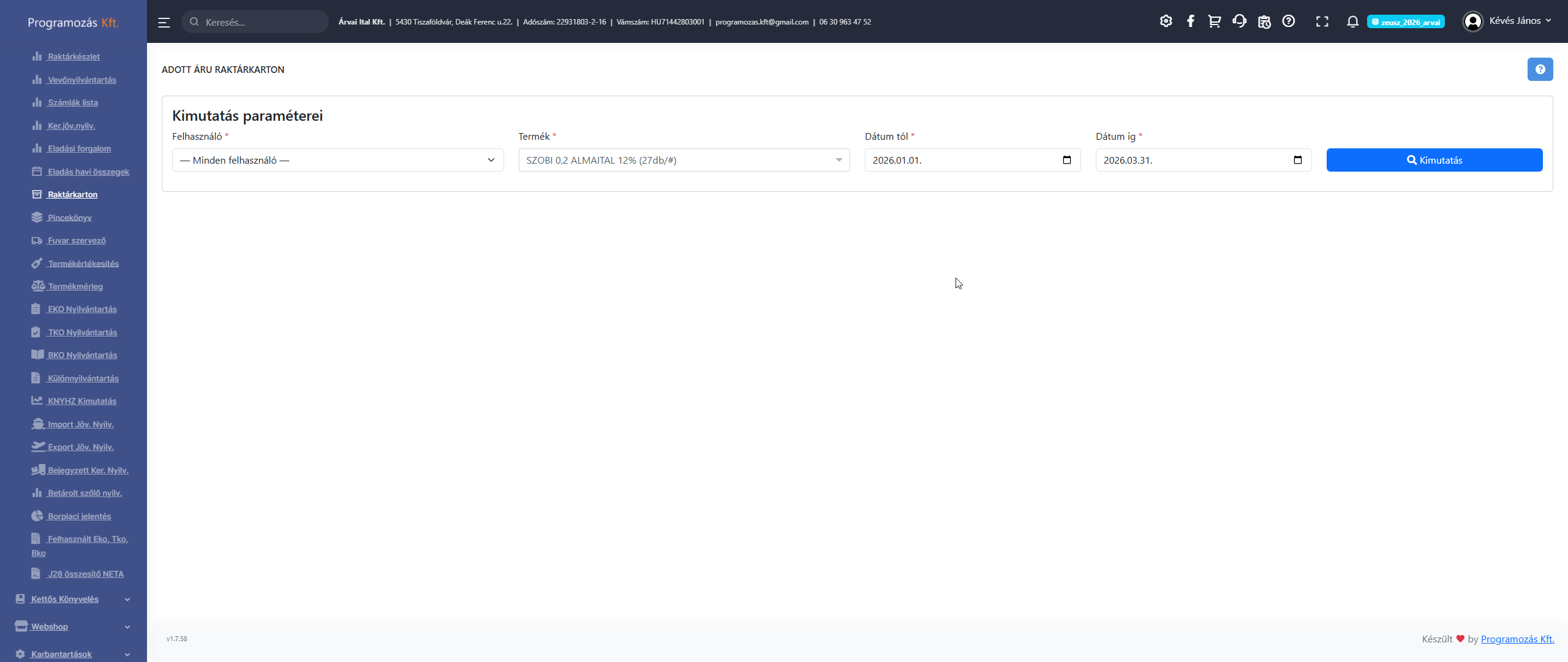Follow the Programozás Kft. footer link

(1517, 639)
